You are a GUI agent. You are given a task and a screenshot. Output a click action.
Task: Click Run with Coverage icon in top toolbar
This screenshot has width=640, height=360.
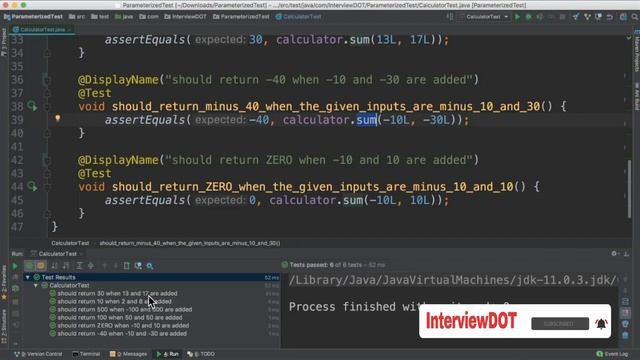coord(540,17)
